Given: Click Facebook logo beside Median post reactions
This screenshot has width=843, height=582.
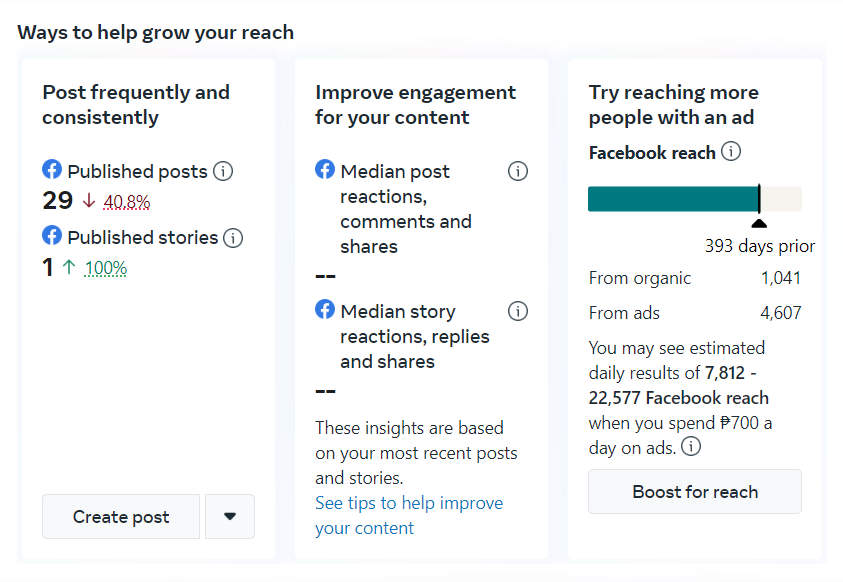Looking at the screenshot, I should tap(325, 170).
